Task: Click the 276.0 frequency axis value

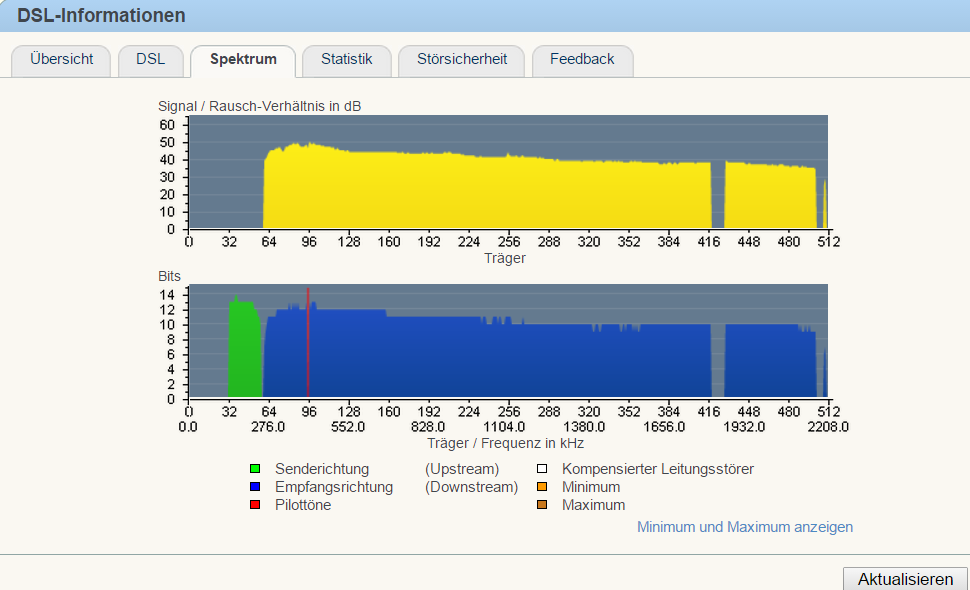Action: 268,427
